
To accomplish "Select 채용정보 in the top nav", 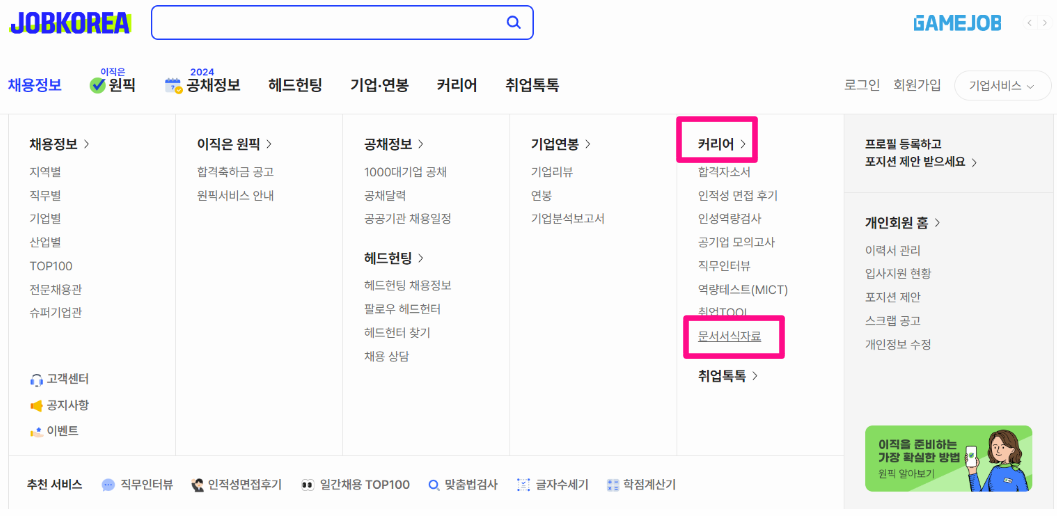I will (35, 86).
